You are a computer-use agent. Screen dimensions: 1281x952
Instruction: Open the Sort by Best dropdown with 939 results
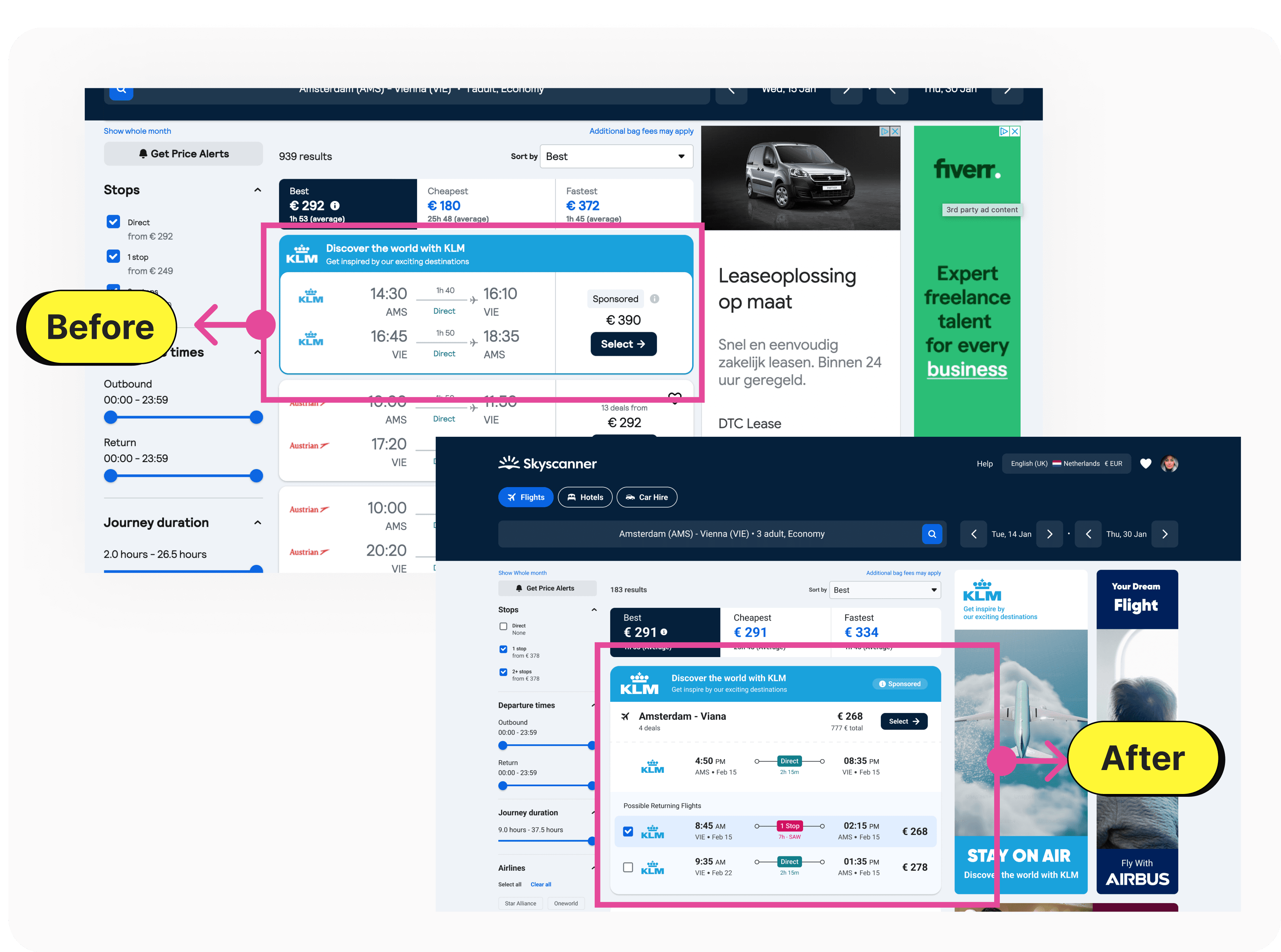tap(616, 156)
